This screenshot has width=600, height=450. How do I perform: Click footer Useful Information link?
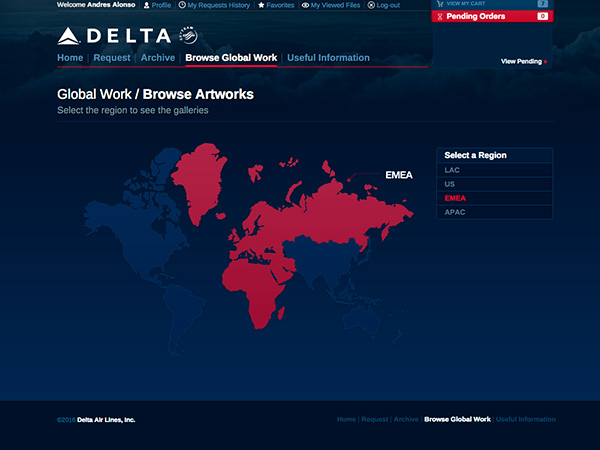pyautogui.click(x=526, y=419)
